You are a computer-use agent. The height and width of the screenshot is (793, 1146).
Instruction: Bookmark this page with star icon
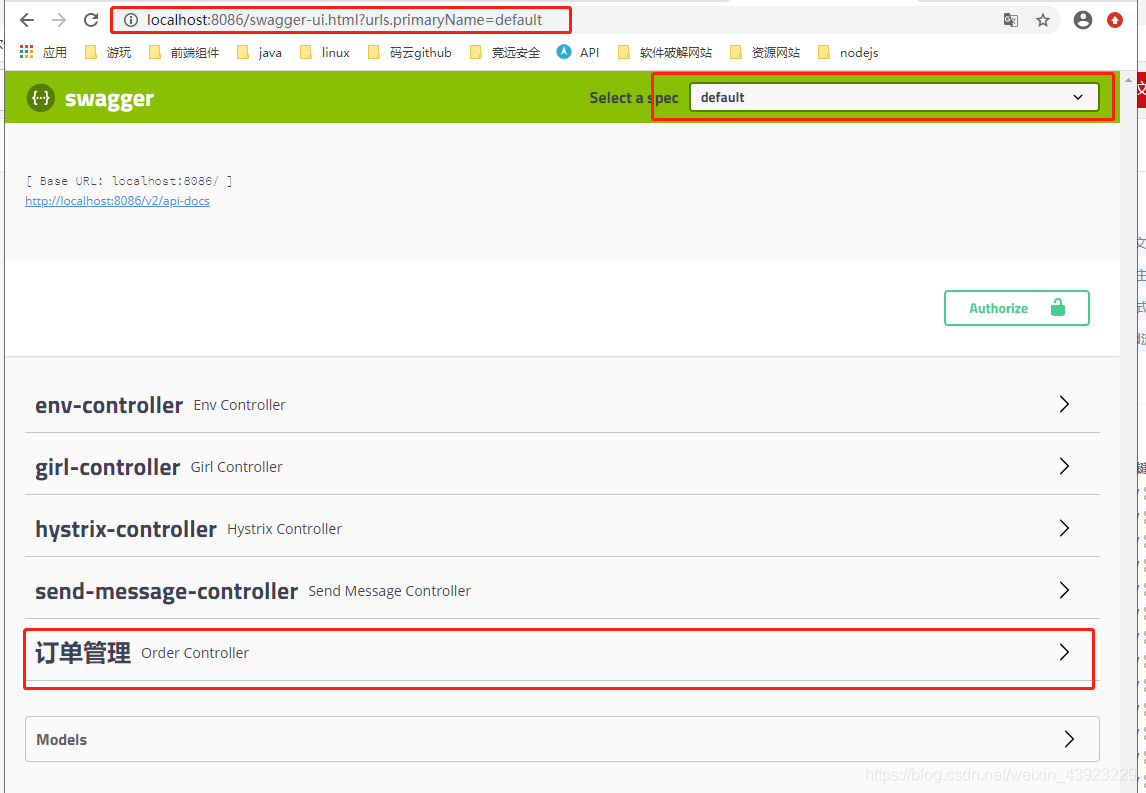pyautogui.click(x=1043, y=20)
